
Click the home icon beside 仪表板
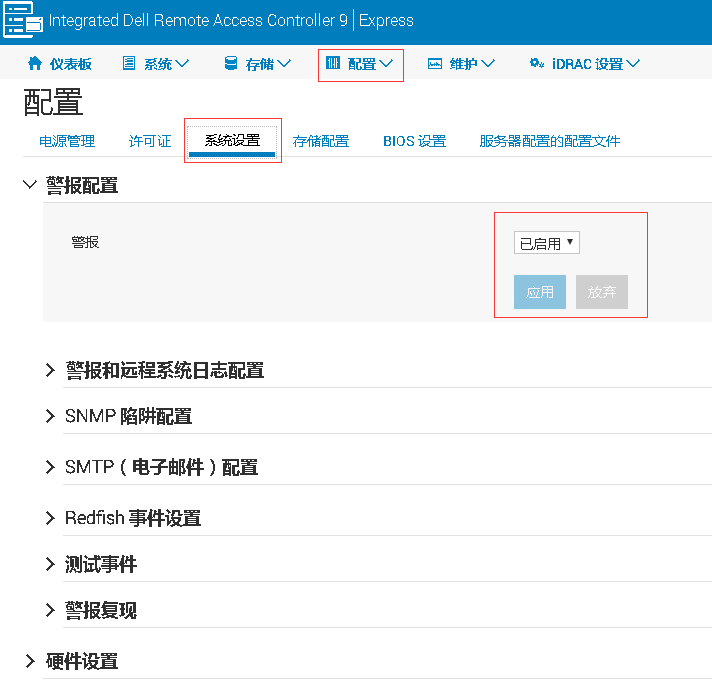(x=35, y=63)
